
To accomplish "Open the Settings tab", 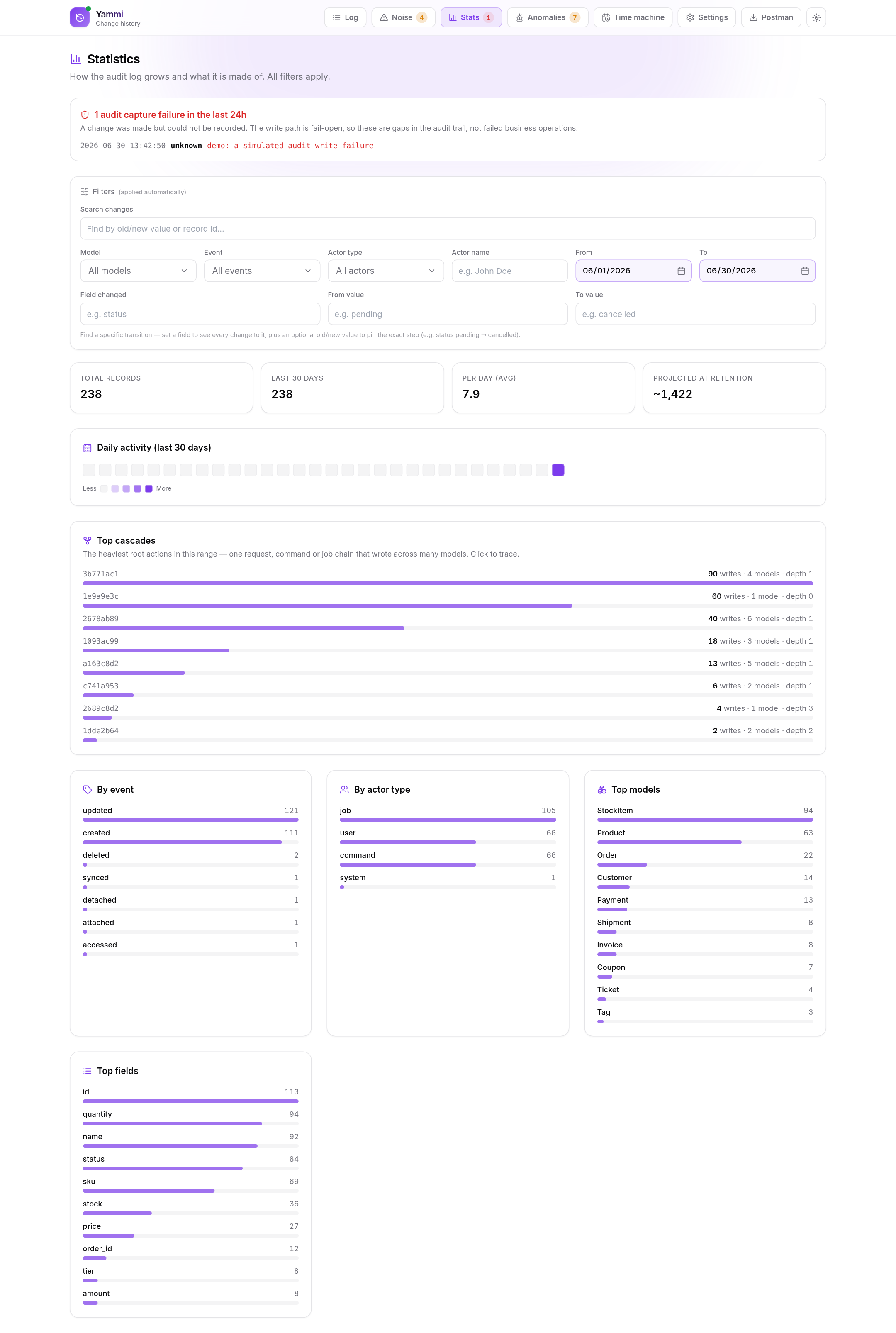I will (707, 18).
